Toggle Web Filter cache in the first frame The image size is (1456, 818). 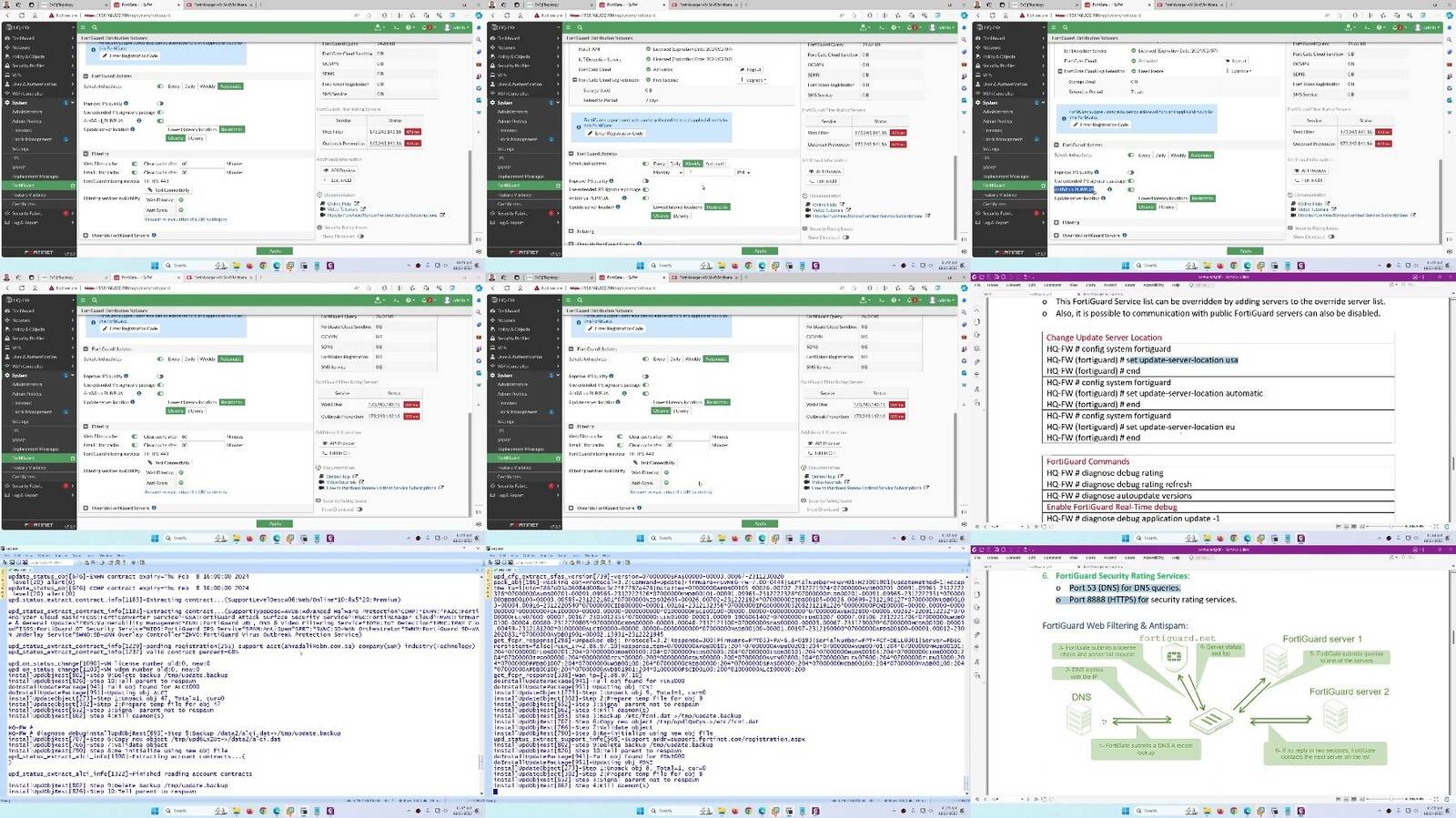coord(134,164)
